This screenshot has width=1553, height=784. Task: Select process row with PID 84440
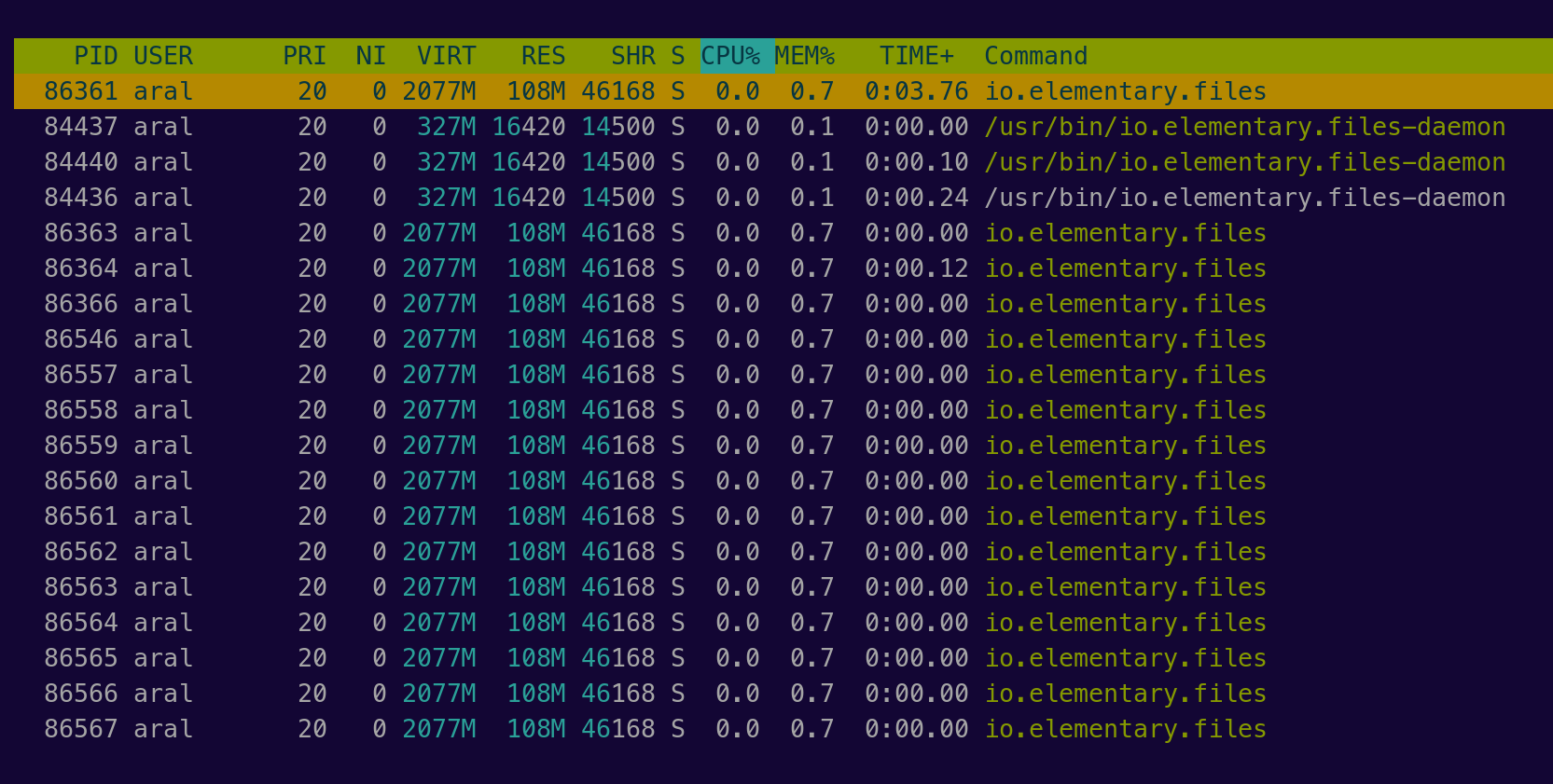(783, 162)
